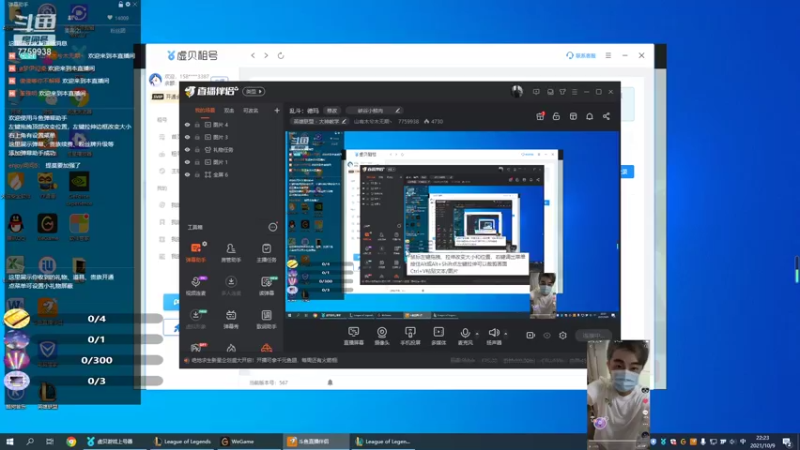Toggle lock on 图片 4 layer

(x=197, y=124)
